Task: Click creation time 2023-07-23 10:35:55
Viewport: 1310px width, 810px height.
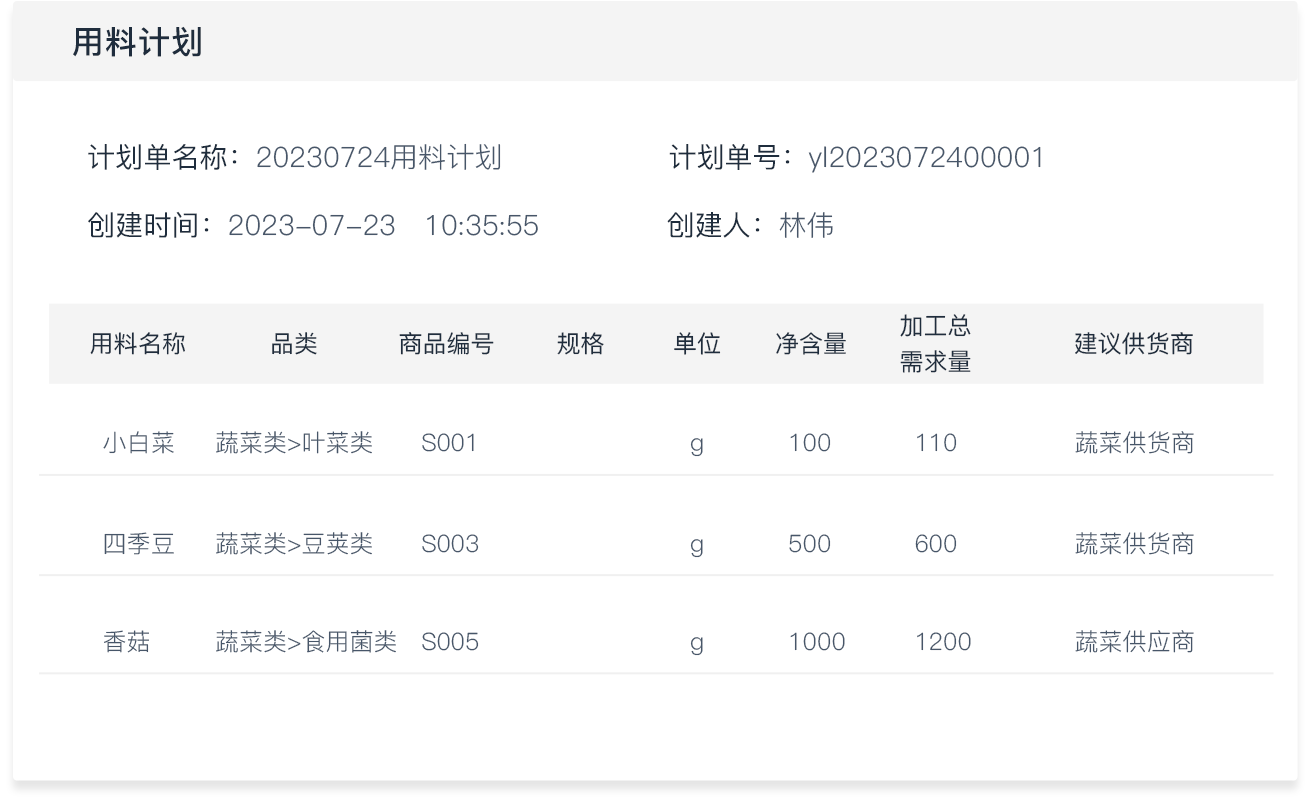Action: click(x=383, y=226)
